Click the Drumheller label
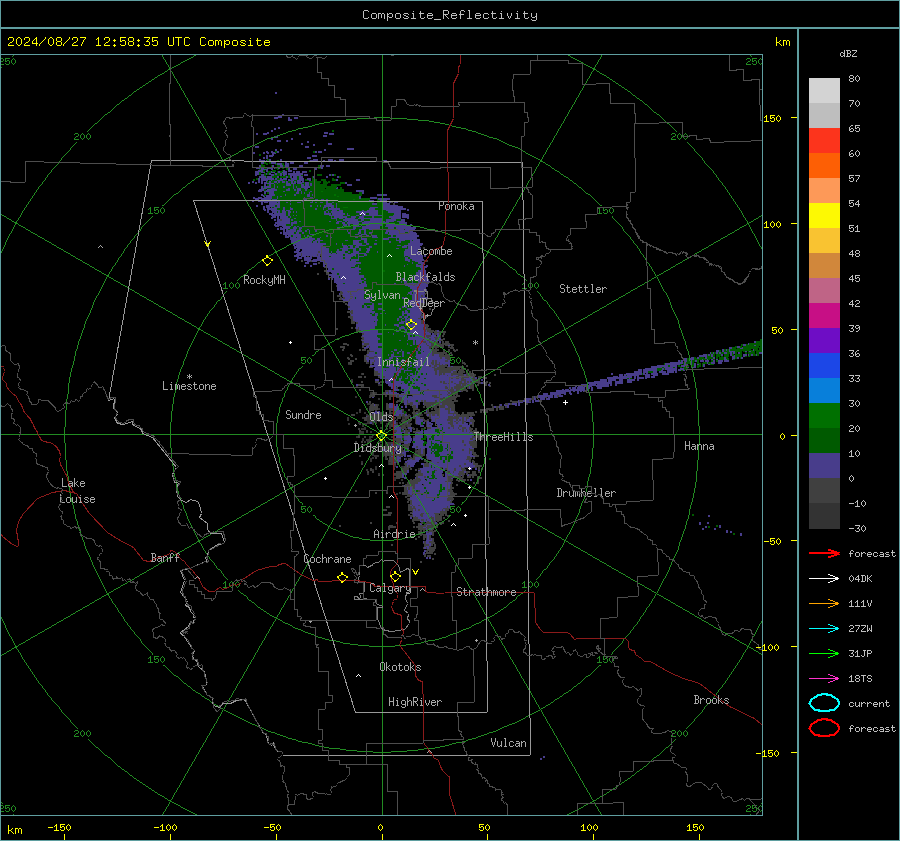900x841 pixels. pyautogui.click(x=586, y=493)
